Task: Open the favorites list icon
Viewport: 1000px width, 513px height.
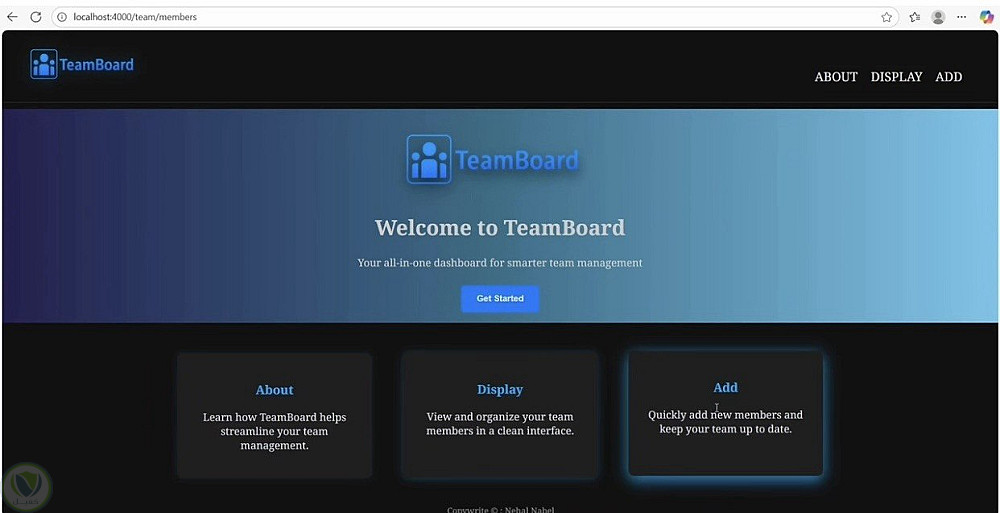Action: [x=915, y=17]
